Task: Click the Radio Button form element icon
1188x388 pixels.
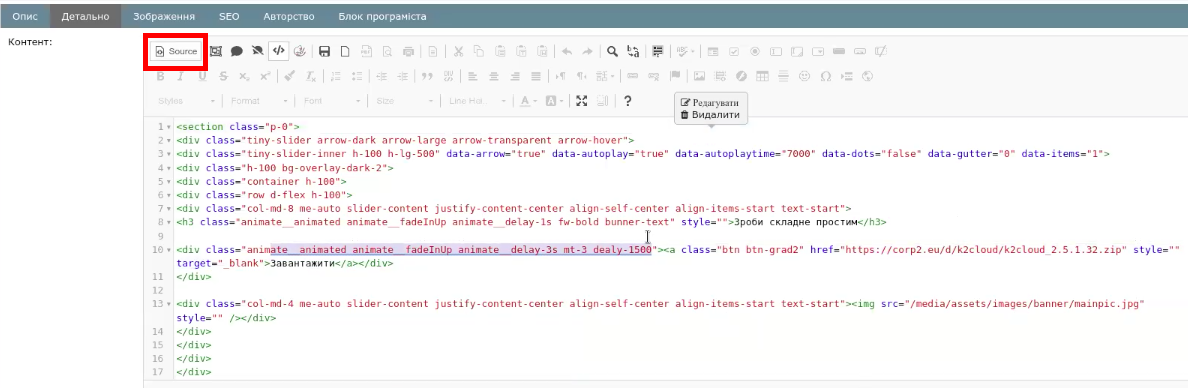Action: coord(755,52)
